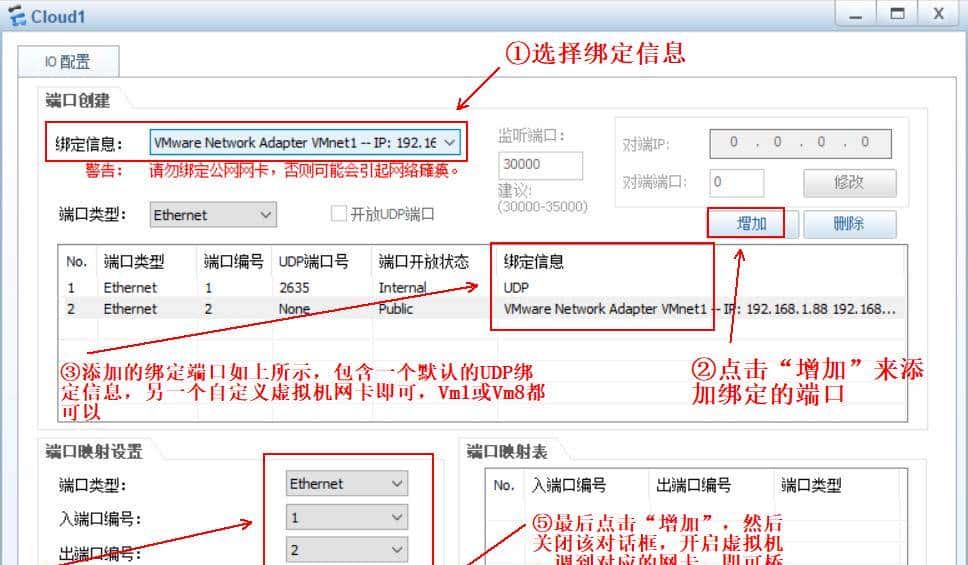
Task: Click the 端口类型 column header in 端口映射表
Action: [811, 485]
